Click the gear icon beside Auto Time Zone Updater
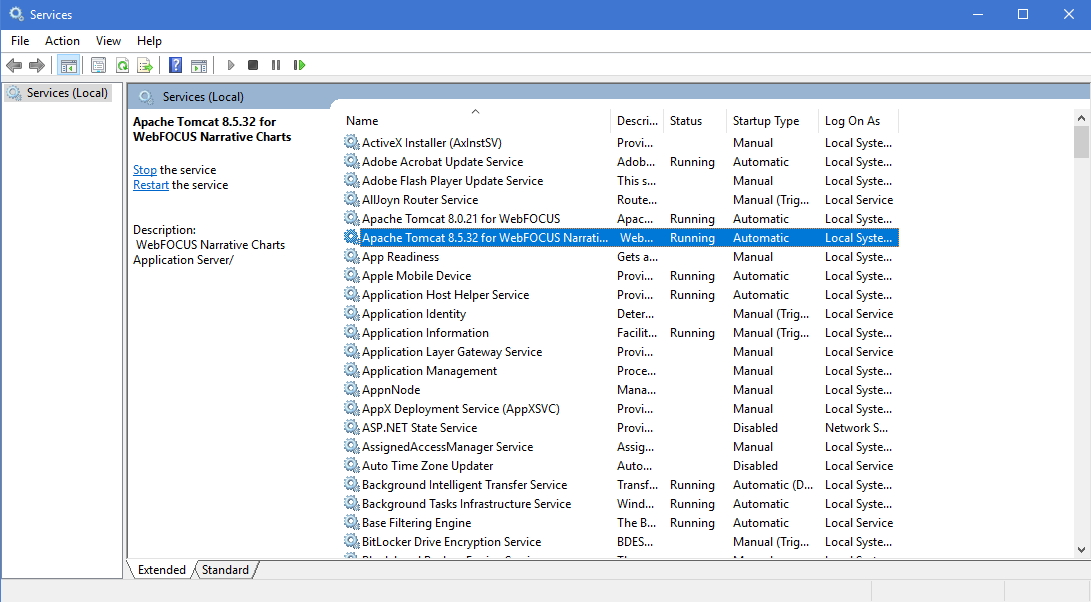Screen dimensions: 1091x602 coord(351,466)
